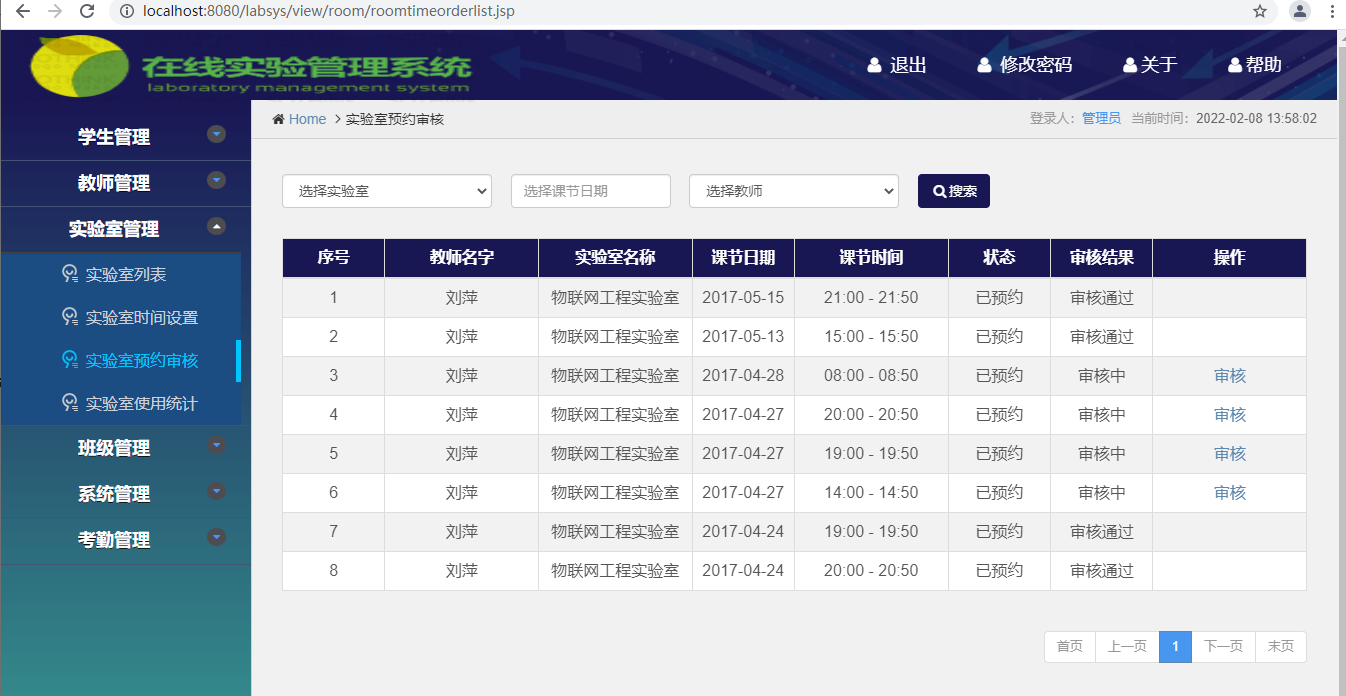Viewport: 1346px width, 696px height.
Task: Click page number 1 in pagination
Action: 1175,647
